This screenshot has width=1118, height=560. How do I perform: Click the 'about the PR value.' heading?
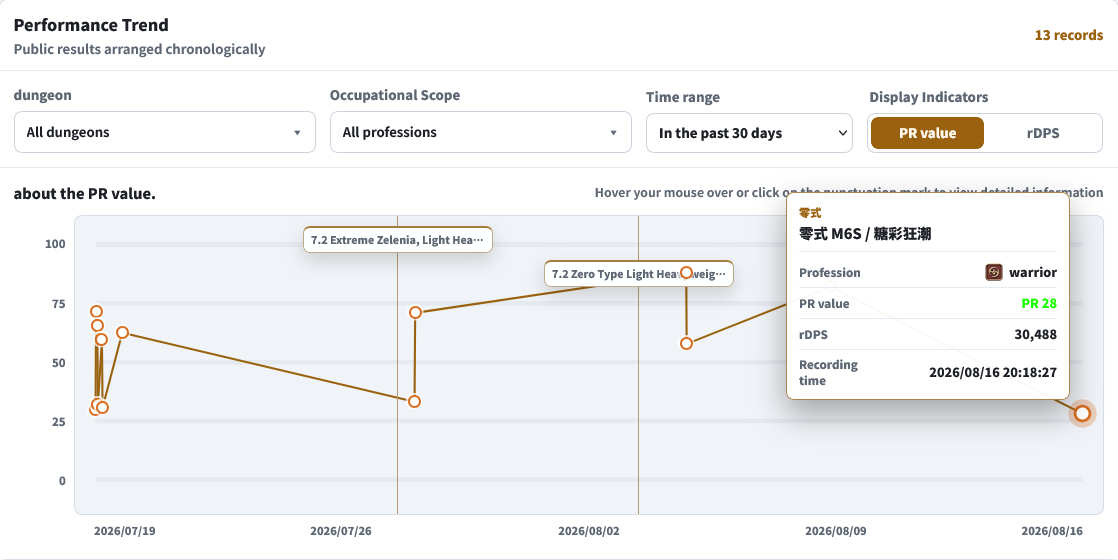click(85, 193)
